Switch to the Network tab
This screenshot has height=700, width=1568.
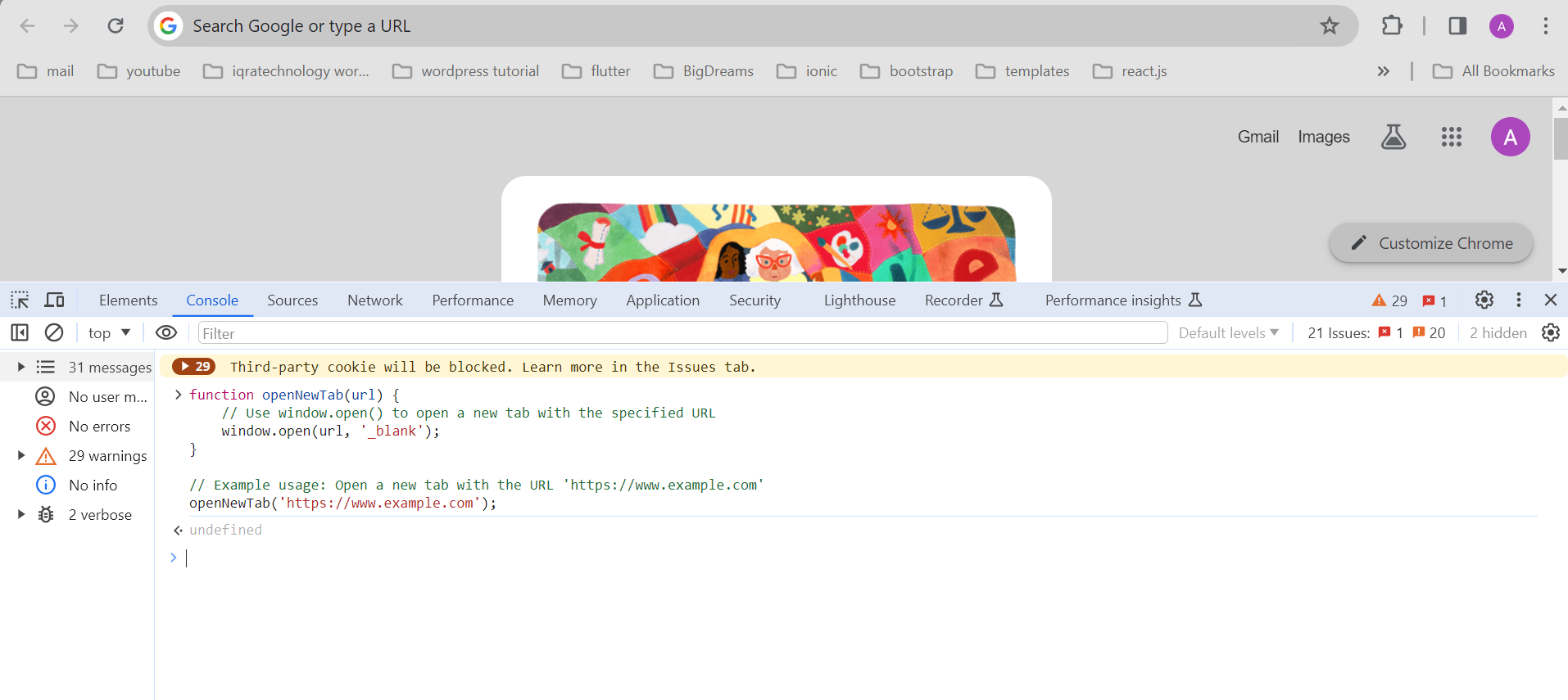point(374,300)
